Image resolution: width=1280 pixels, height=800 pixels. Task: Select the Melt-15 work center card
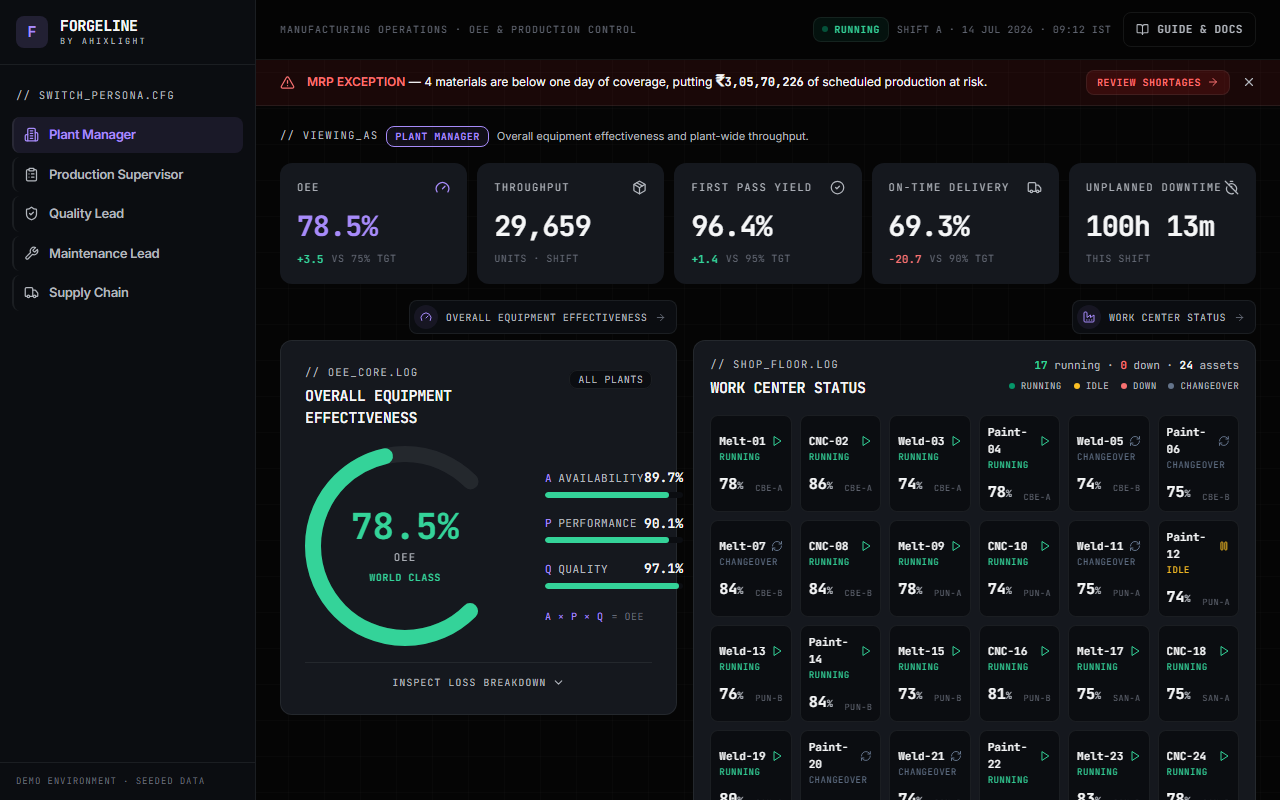click(930, 673)
